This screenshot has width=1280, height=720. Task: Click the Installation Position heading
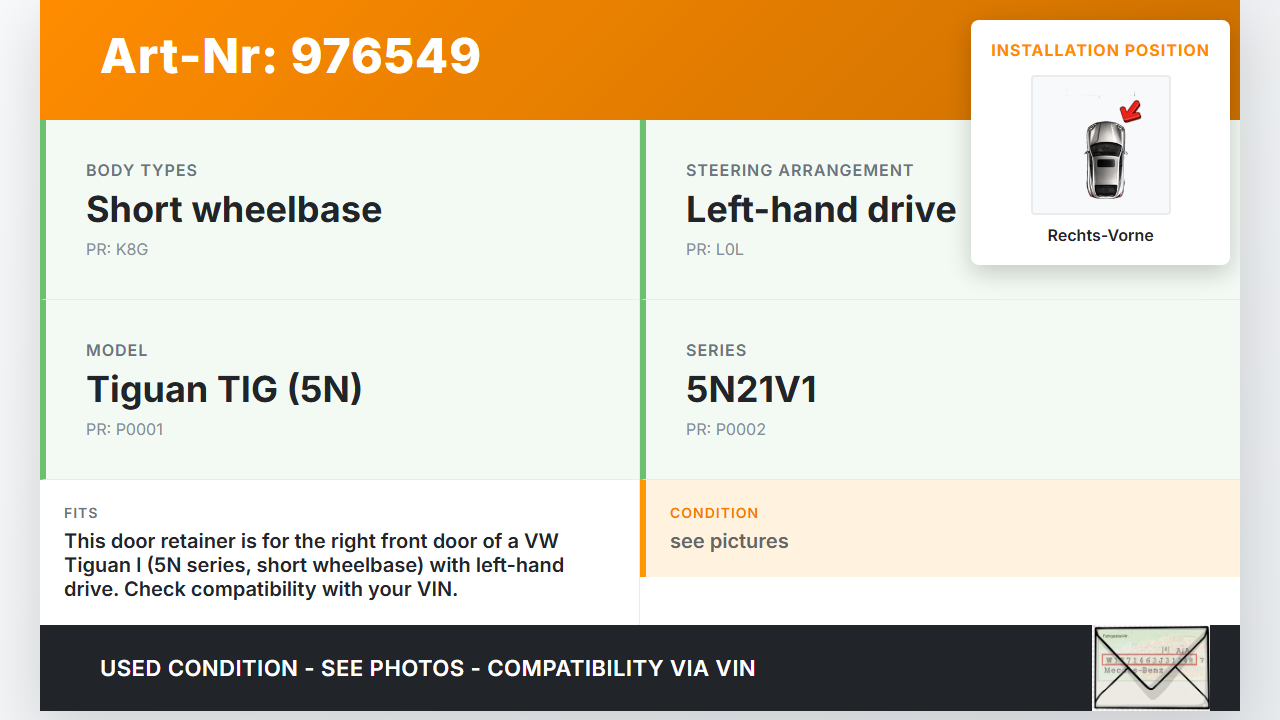pos(1100,50)
